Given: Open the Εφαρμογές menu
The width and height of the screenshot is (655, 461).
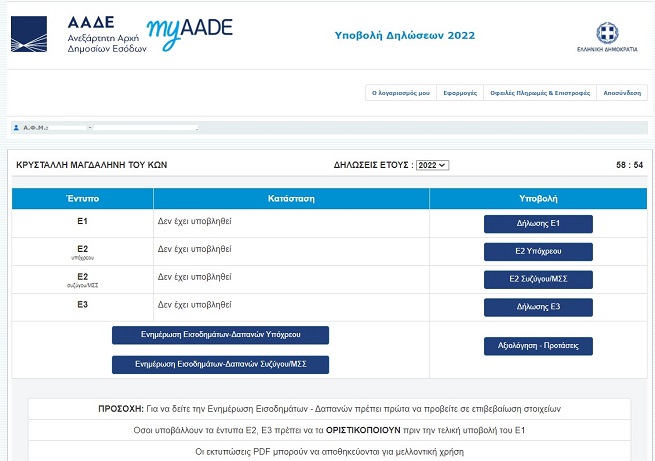Looking at the screenshot, I should point(460,92).
